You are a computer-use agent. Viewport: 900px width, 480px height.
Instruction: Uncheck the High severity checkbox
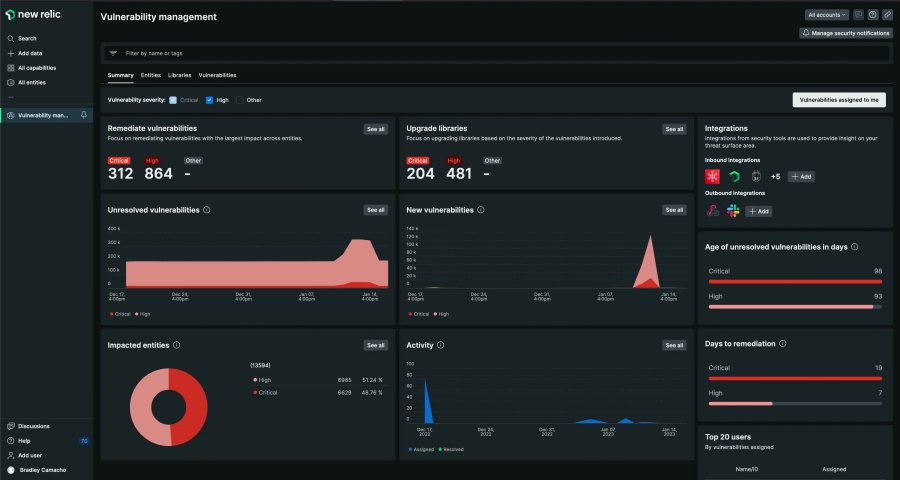209,100
